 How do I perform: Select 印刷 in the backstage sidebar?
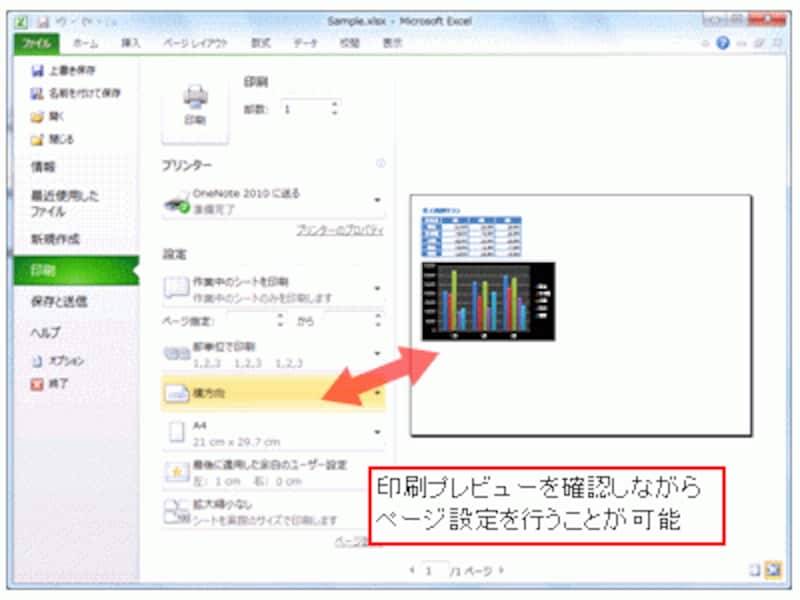tap(77, 270)
